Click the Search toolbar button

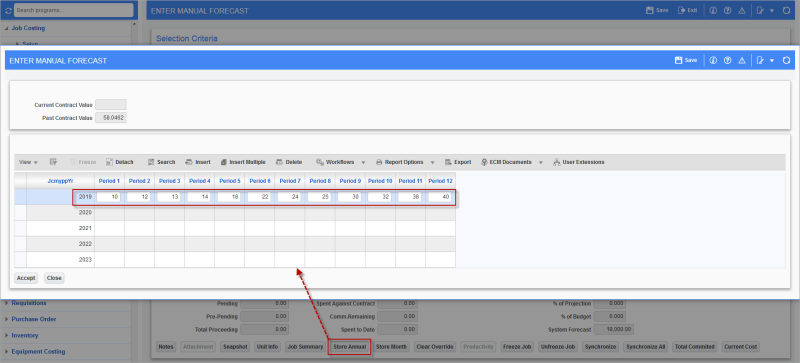162,162
